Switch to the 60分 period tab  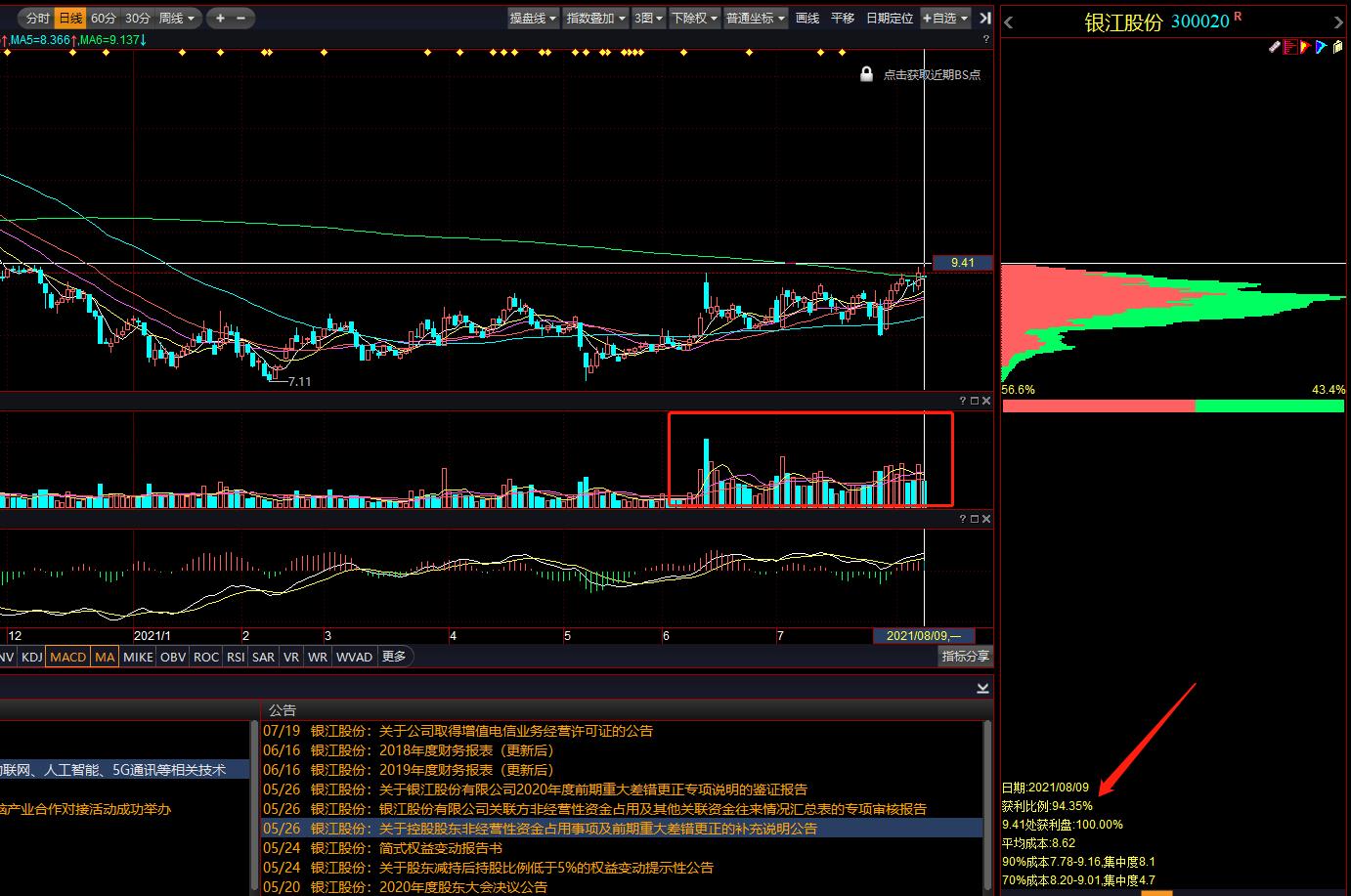click(103, 18)
